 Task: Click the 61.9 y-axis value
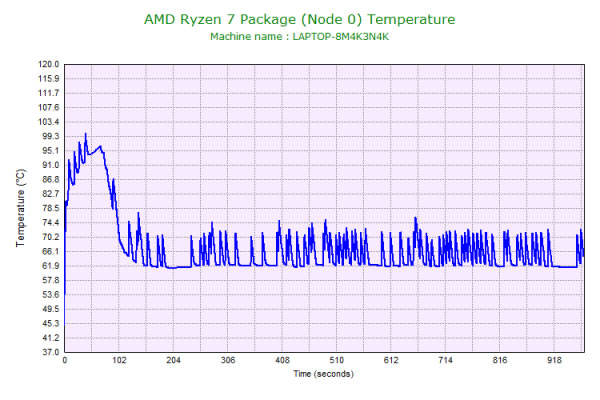[51, 266]
